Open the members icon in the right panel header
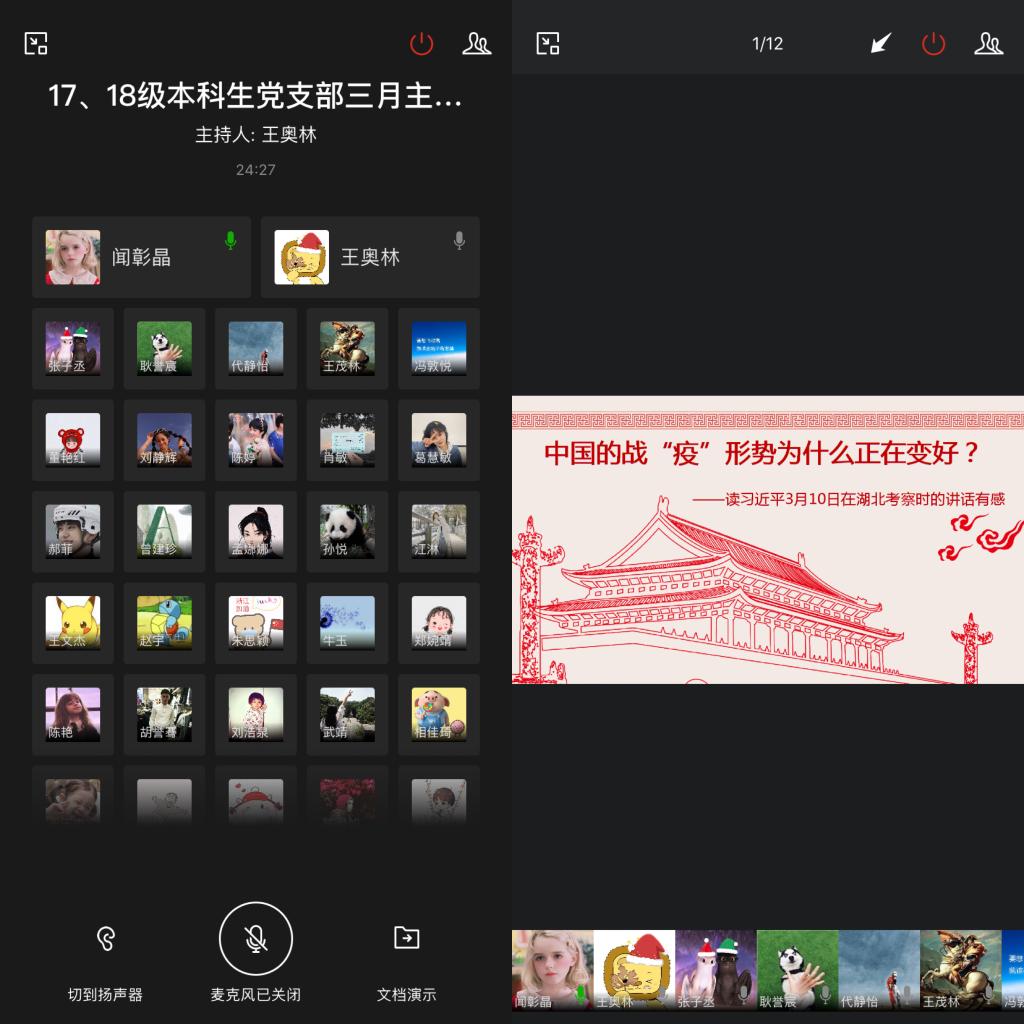The height and width of the screenshot is (1024, 1024). click(x=989, y=44)
